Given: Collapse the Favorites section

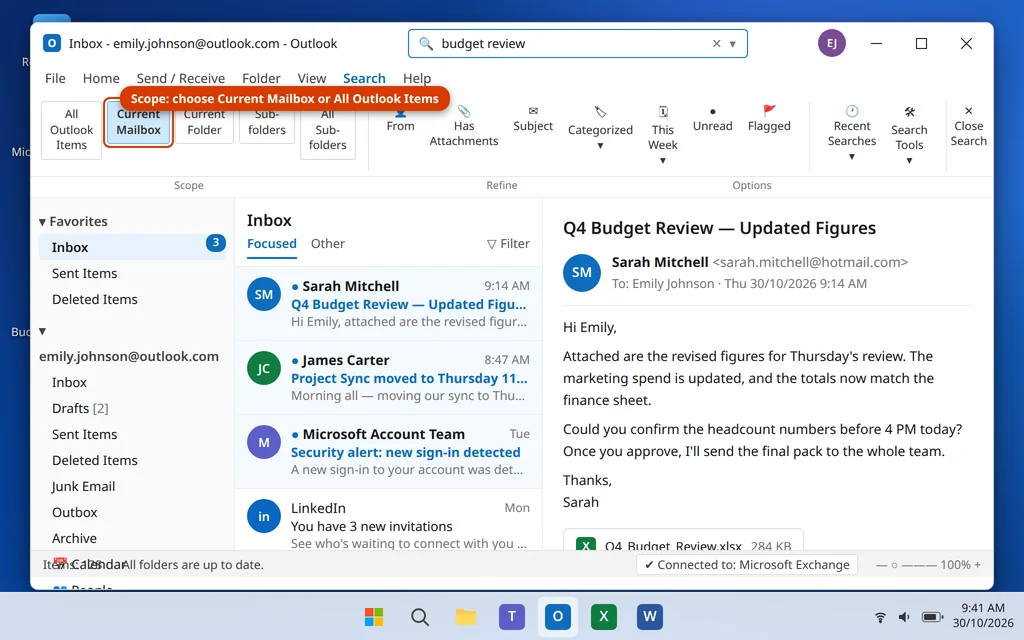Looking at the screenshot, I should point(42,222).
